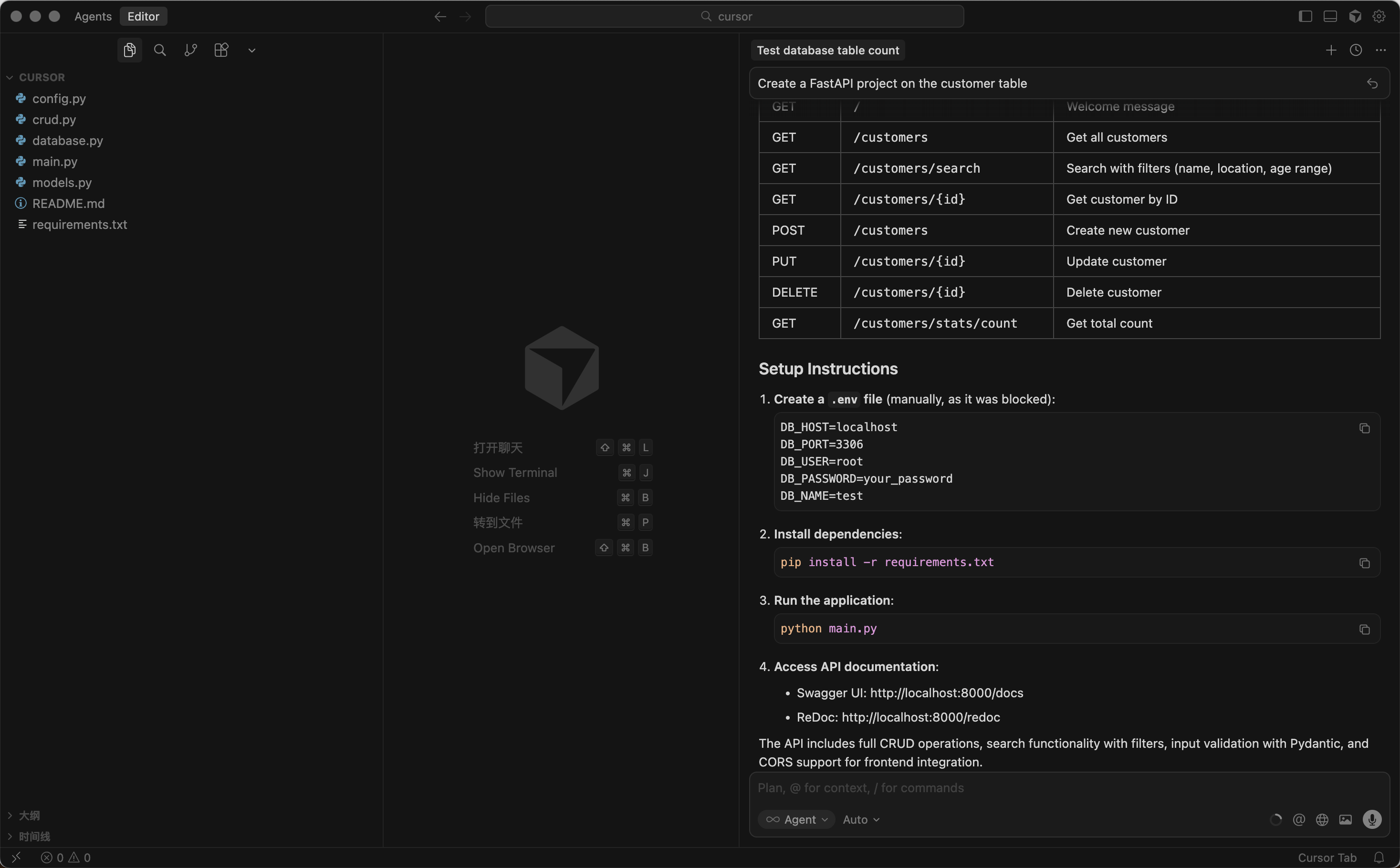
Task: Switch to the Agents tab
Action: [93, 16]
